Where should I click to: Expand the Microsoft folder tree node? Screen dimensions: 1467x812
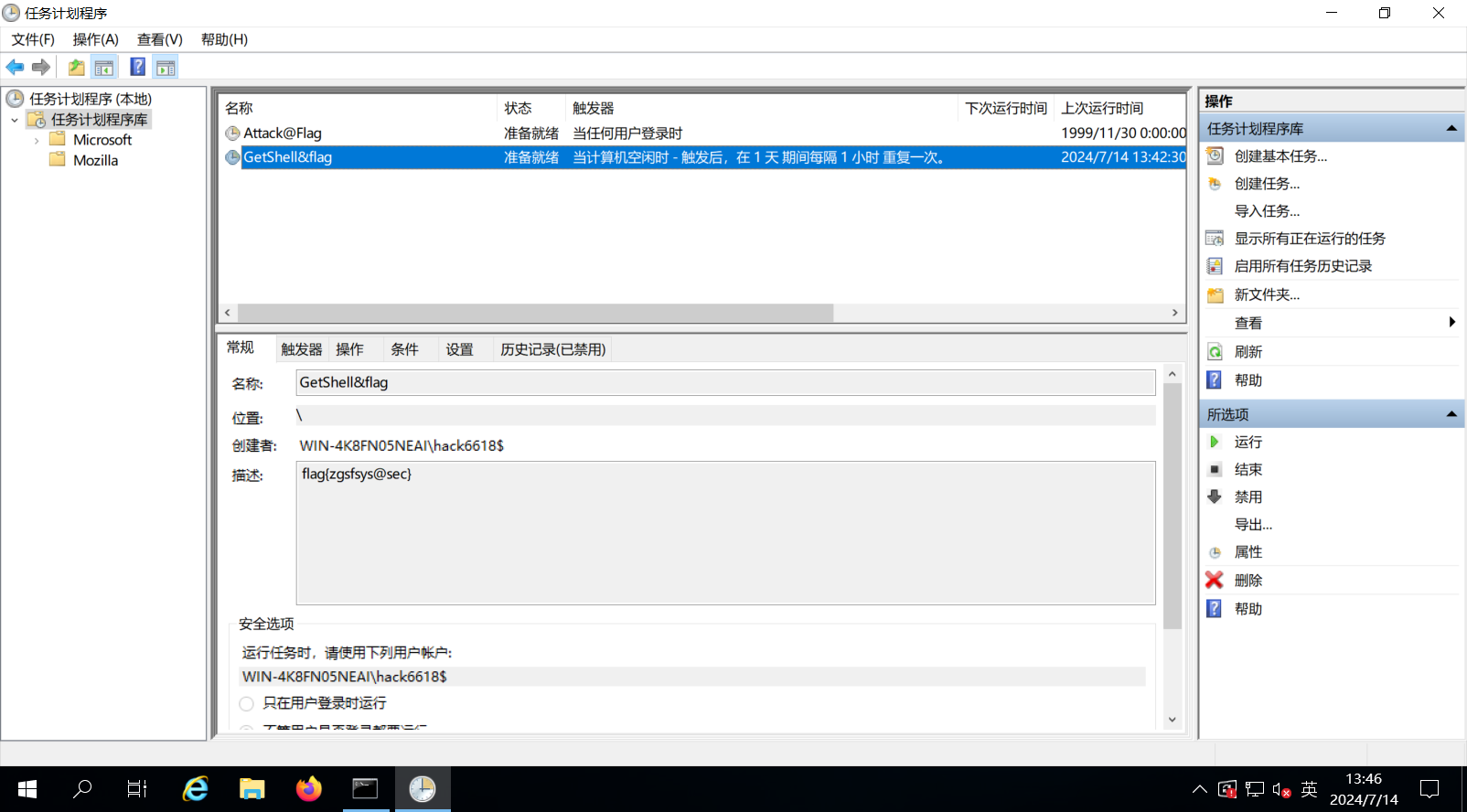pos(37,141)
